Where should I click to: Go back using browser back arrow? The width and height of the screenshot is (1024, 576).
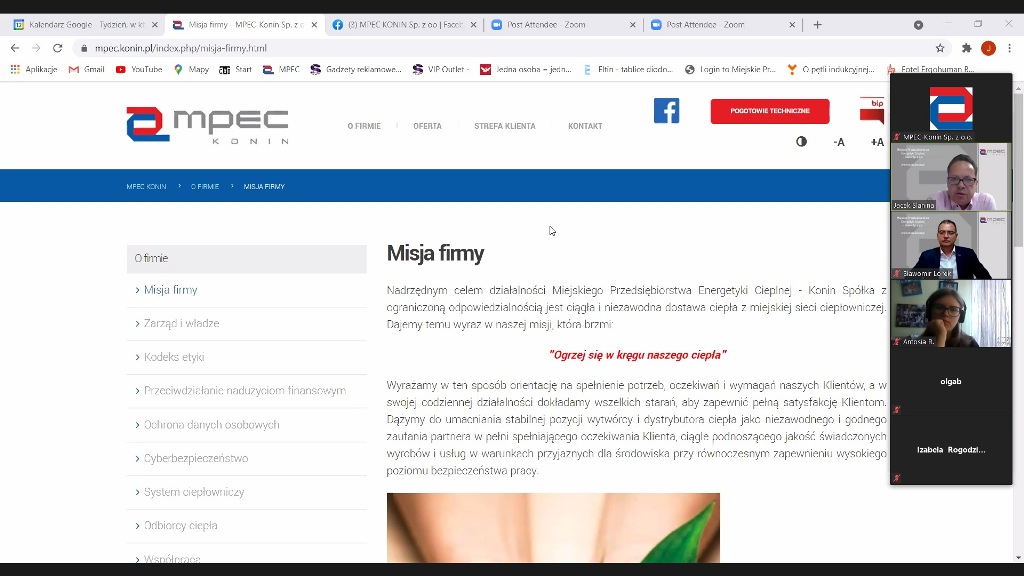15,48
